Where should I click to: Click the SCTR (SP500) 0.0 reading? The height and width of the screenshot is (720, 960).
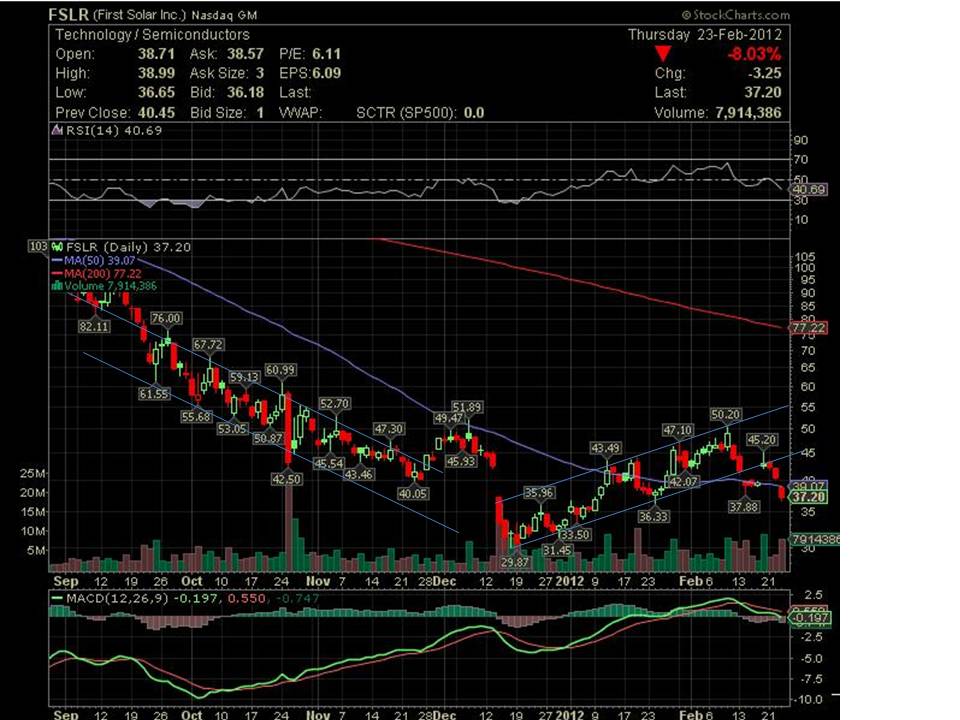[420, 113]
